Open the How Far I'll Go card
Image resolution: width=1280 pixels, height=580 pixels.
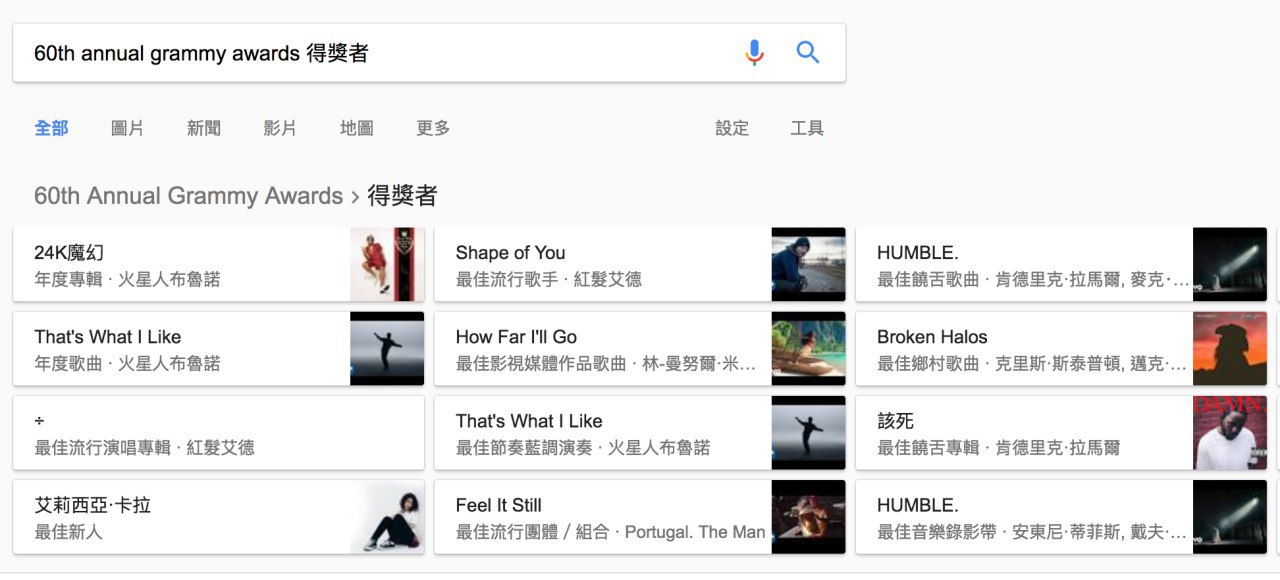[x=640, y=349]
